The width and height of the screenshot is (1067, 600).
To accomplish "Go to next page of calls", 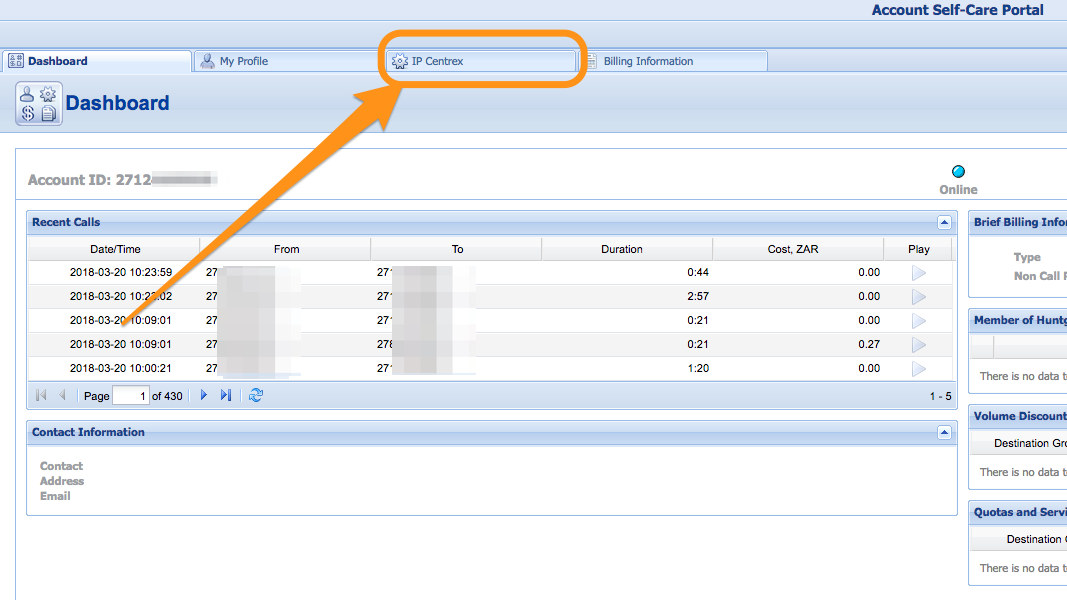I will pos(204,396).
